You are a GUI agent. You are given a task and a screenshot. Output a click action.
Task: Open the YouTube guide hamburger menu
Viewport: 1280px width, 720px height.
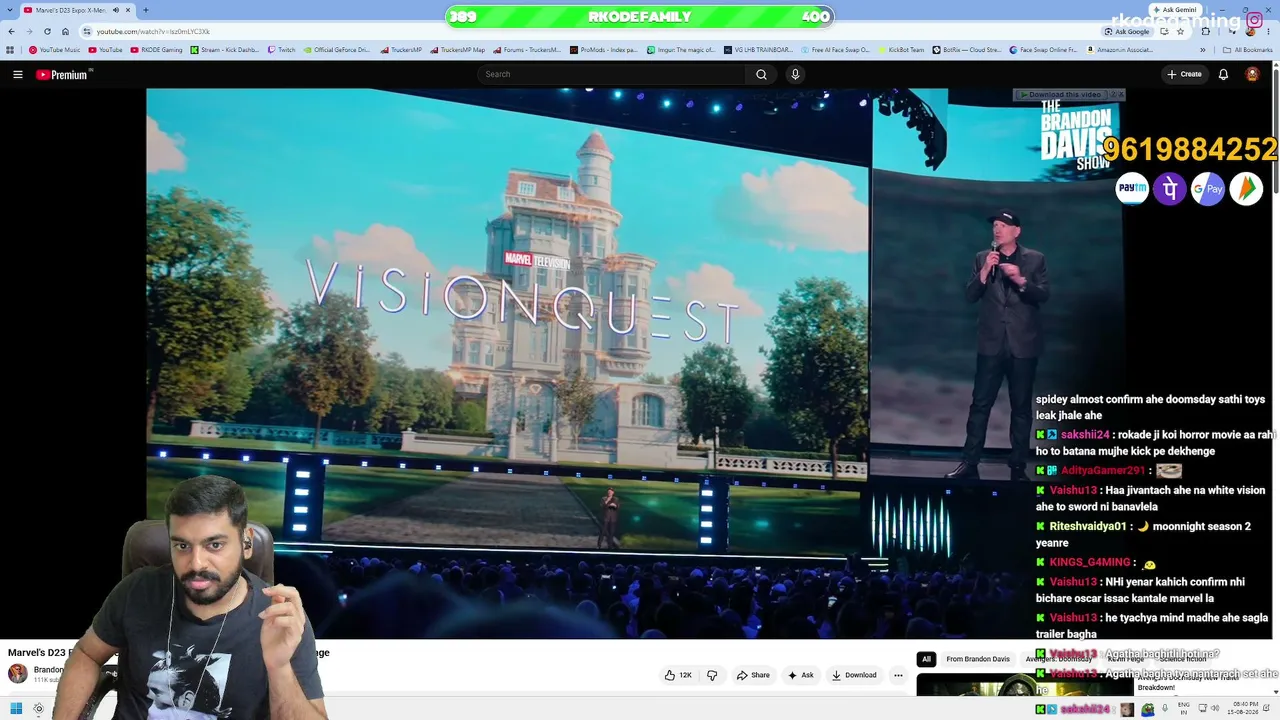[x=17, y=74]
